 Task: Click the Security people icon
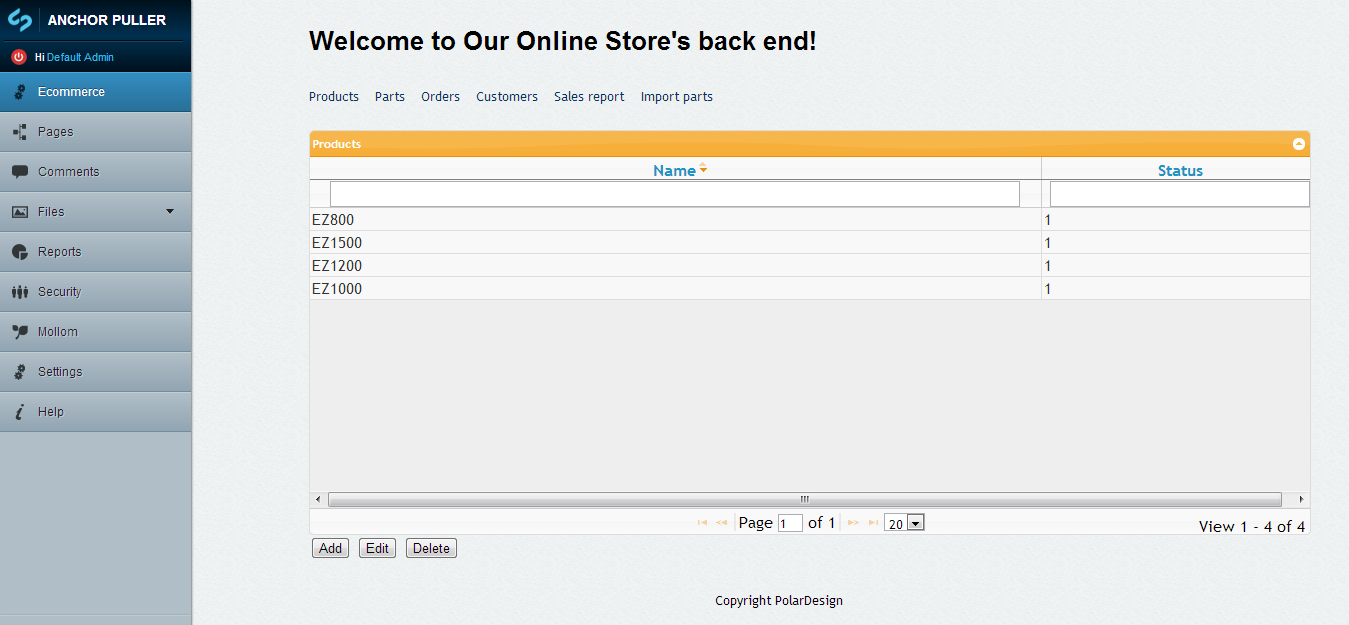(x=19, y=292)
